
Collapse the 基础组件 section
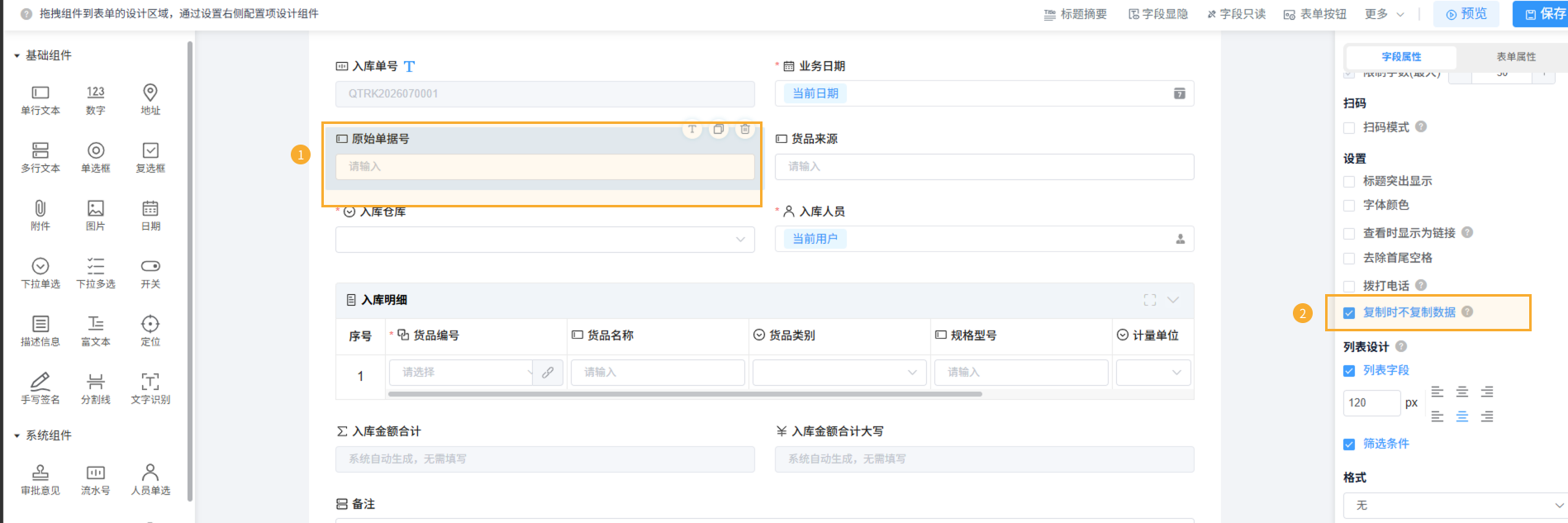click(17, 55)
